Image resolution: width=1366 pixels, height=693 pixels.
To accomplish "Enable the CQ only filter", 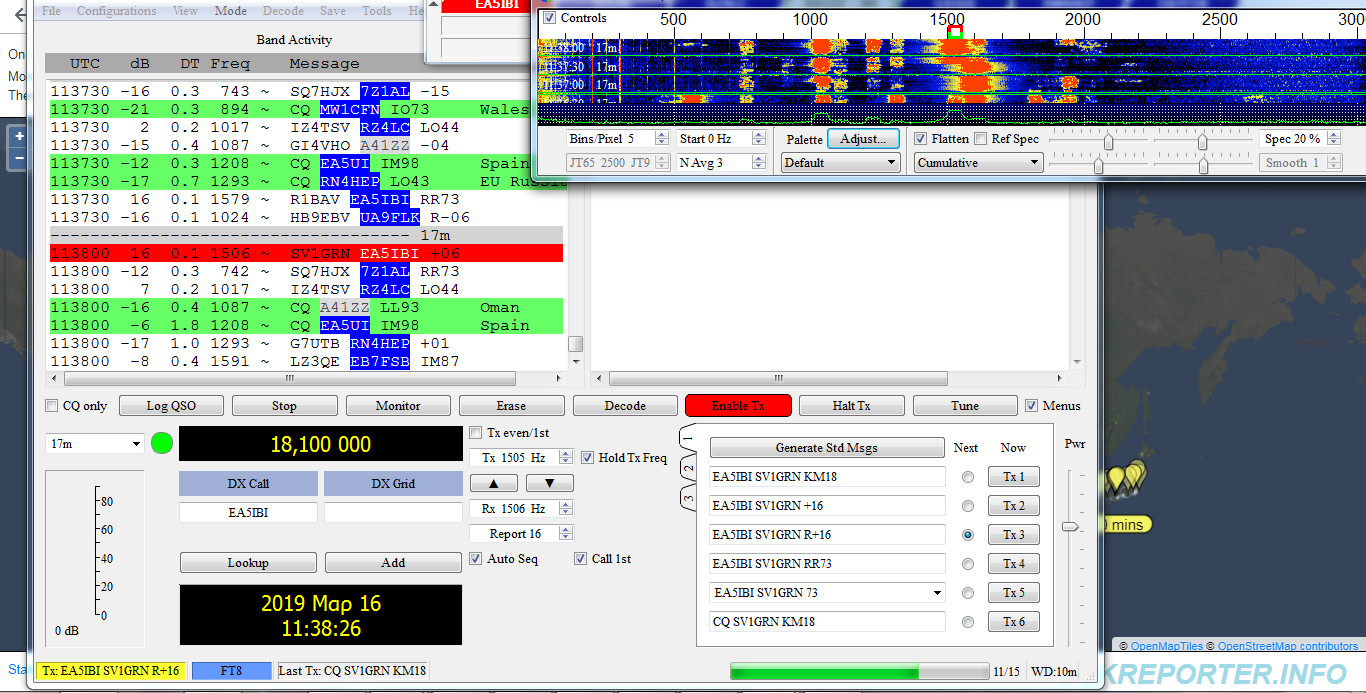I will point(50,405).
